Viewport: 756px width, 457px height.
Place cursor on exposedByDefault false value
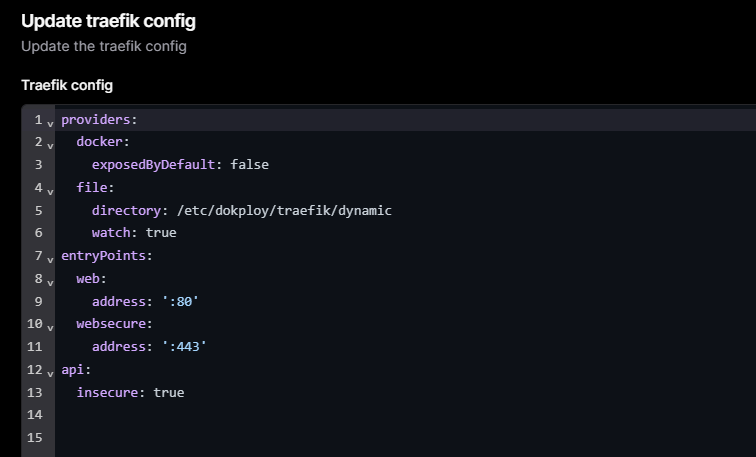click(x=249, y=165)
